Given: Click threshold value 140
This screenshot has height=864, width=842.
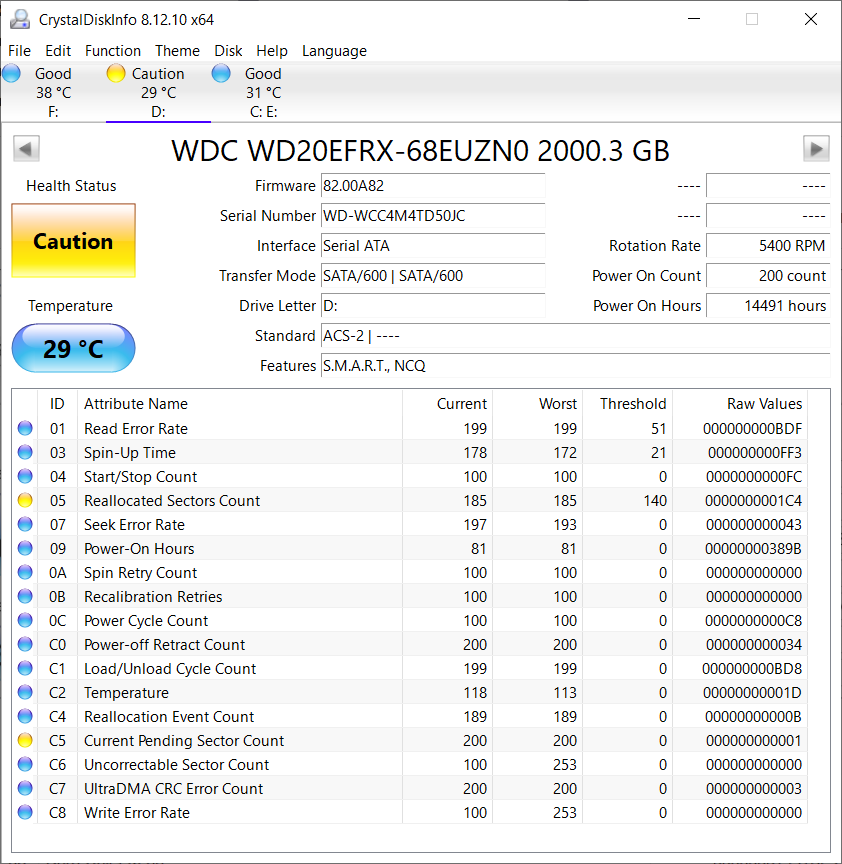Looking at the screenshot, I should 655,500.
